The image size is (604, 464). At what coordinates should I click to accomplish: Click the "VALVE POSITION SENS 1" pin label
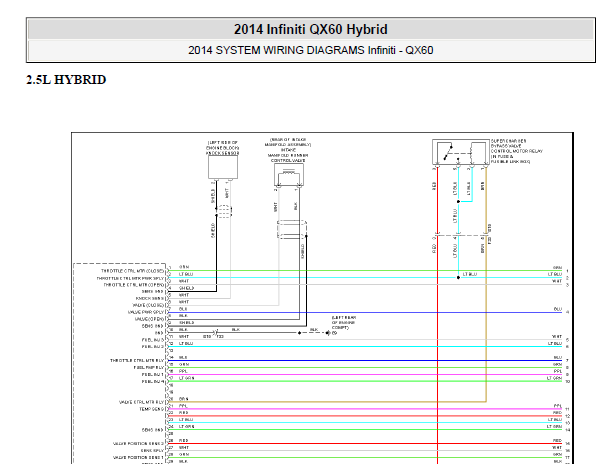tap(139, 457)
